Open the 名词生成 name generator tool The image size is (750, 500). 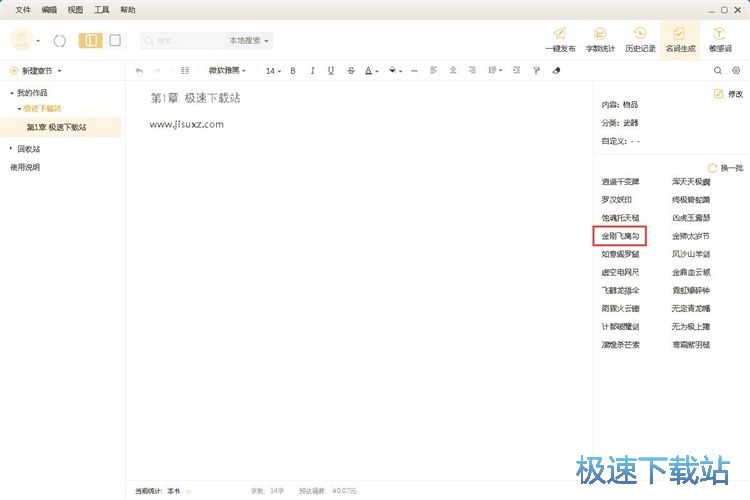(680, 40)
